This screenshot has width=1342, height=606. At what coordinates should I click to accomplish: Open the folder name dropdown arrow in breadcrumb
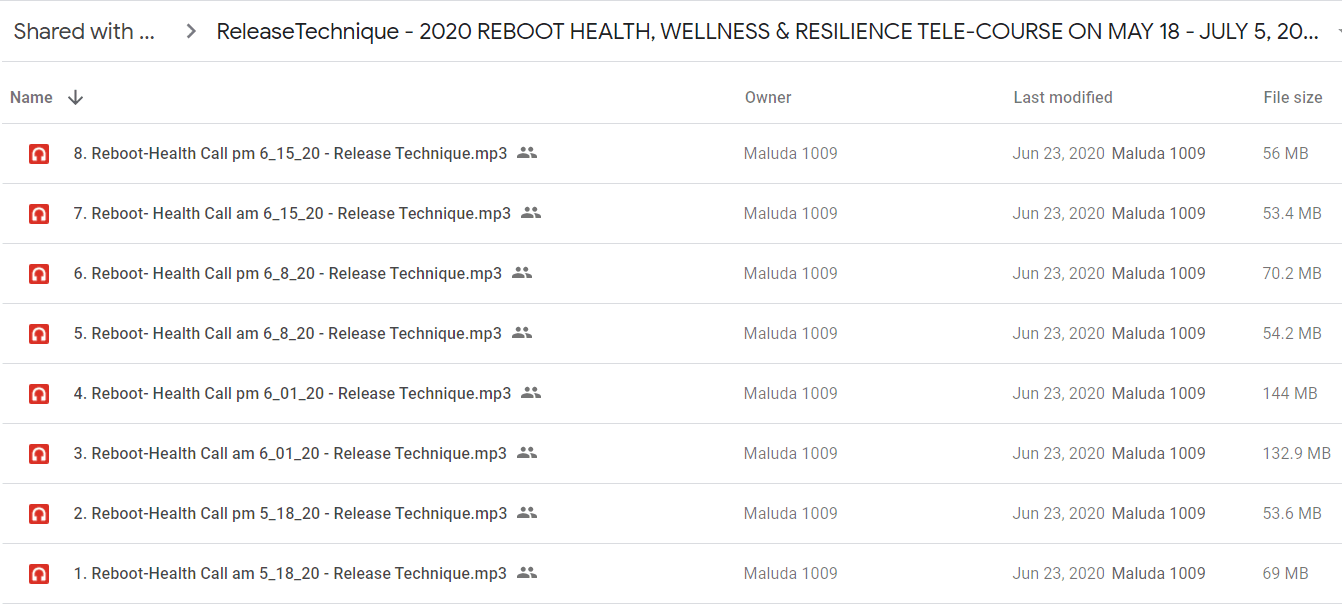pyautogui.click(x=1337, y=32)
